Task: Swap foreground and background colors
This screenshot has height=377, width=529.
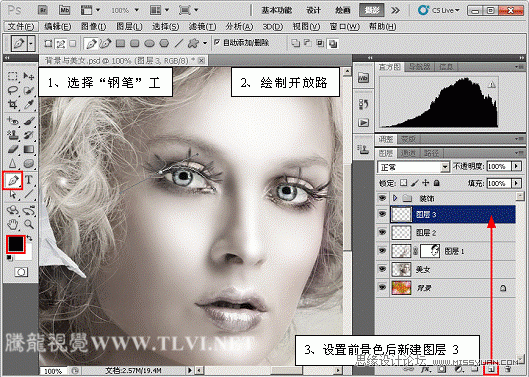Action: coord(29,238)
